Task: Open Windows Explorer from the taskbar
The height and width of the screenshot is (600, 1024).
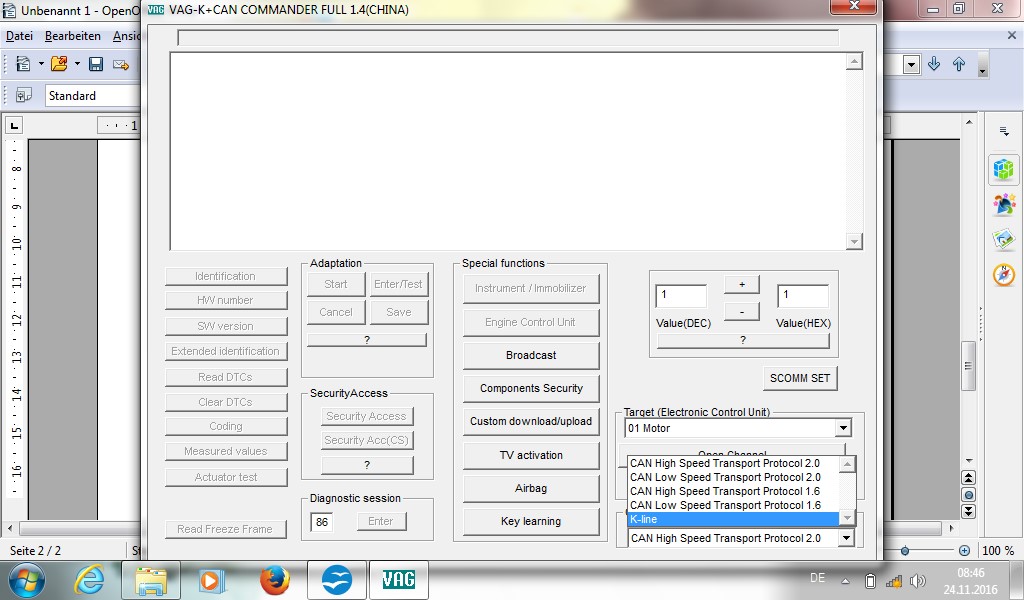Action: [x=151, y=580]
